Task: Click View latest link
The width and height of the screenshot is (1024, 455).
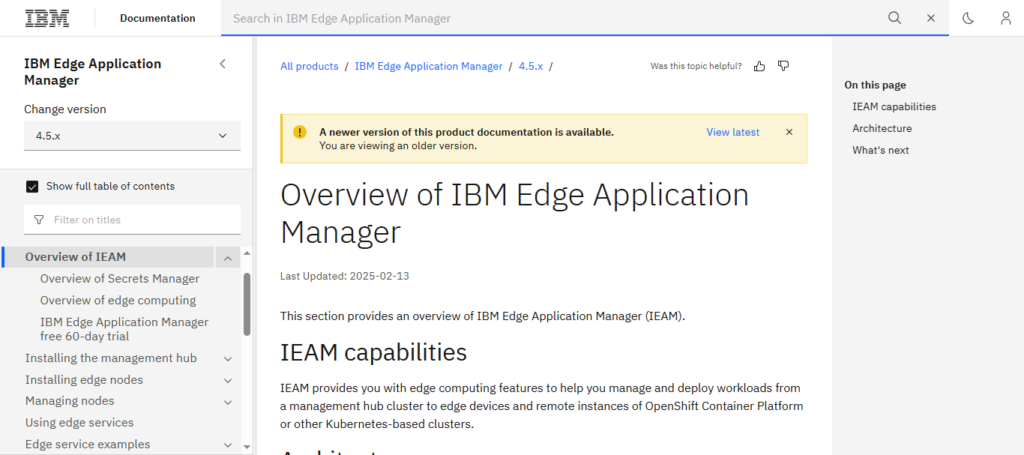Action: [x=733, y=132]
